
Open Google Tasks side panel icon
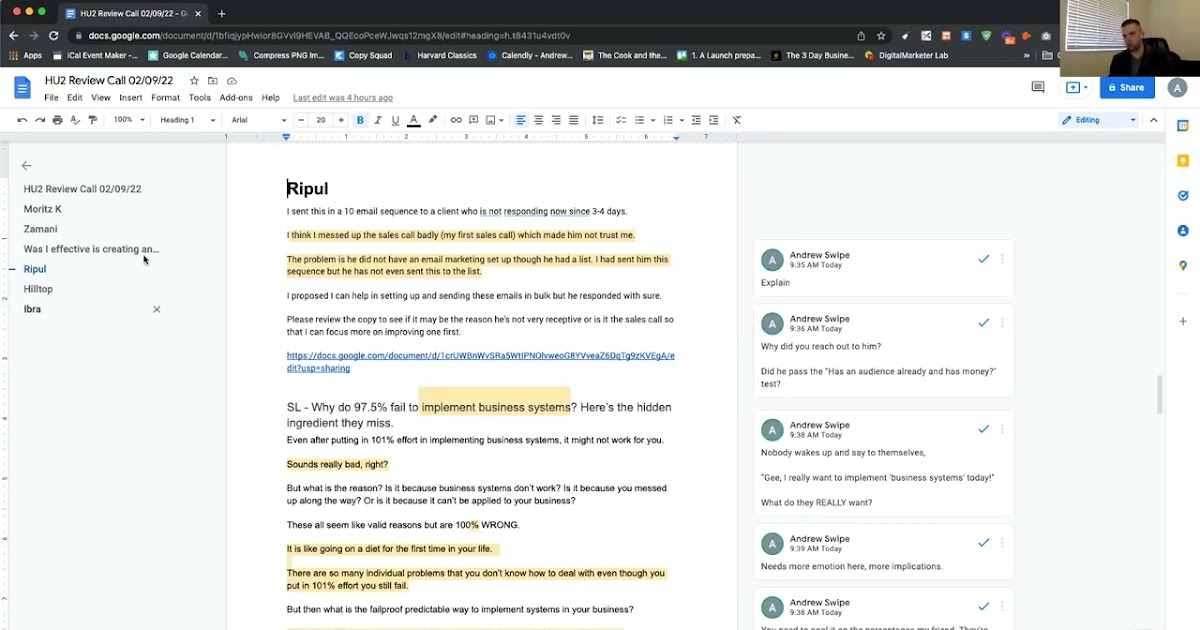pos(1183,196)
